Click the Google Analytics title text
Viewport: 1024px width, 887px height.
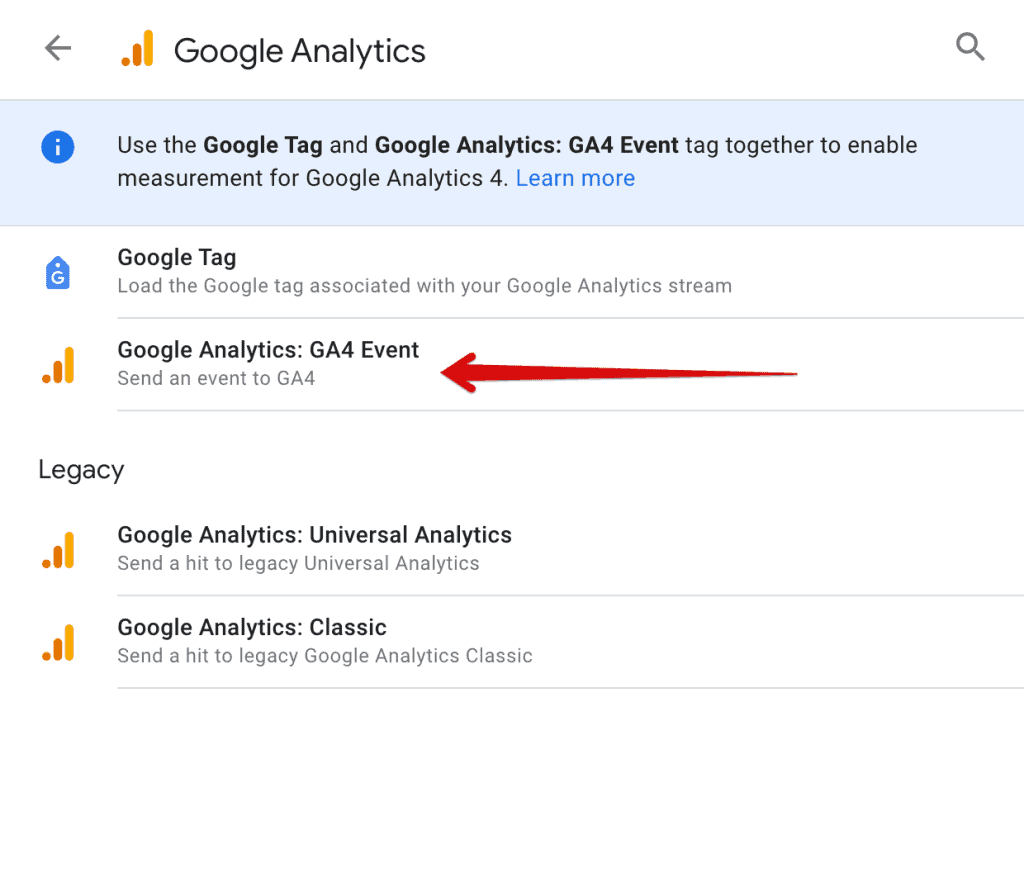tap(298, 50)
